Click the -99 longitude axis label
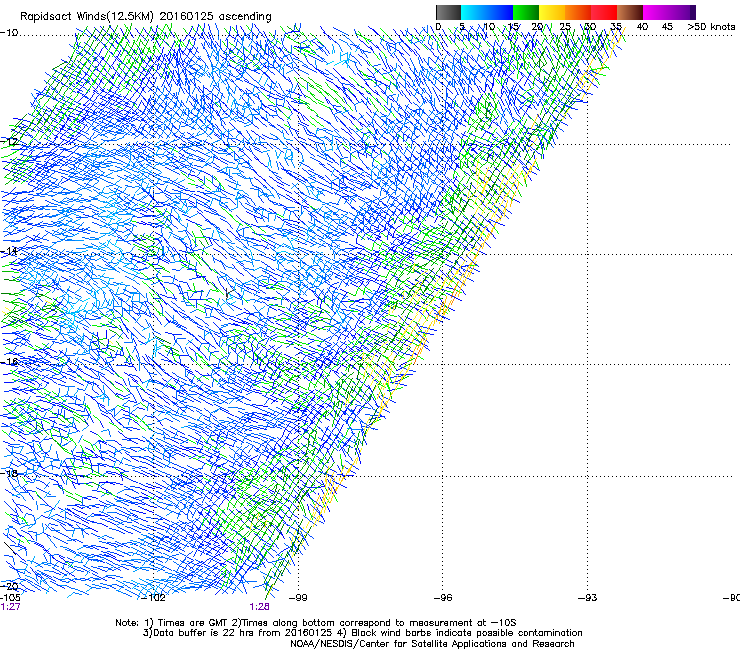Screen dimensions: 740x650 [298, 598]
